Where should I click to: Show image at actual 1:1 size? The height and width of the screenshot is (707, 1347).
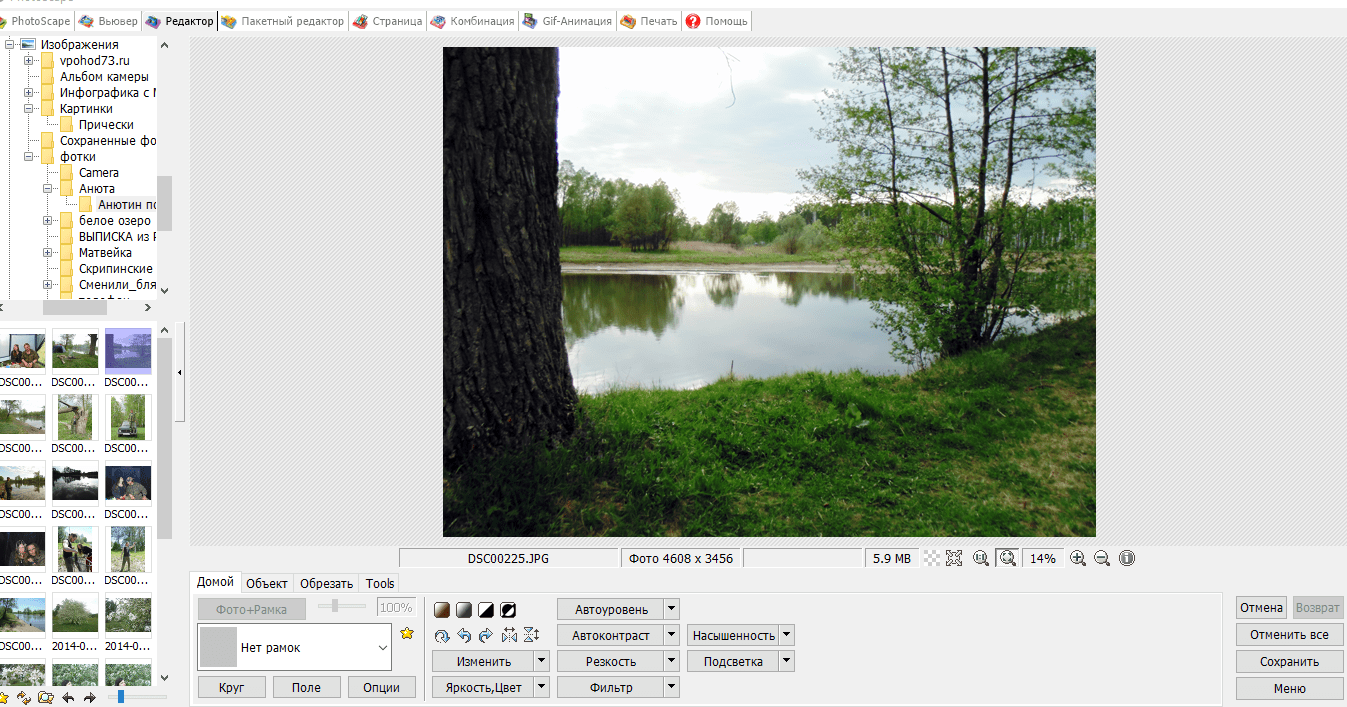click(x=981, y=558)
